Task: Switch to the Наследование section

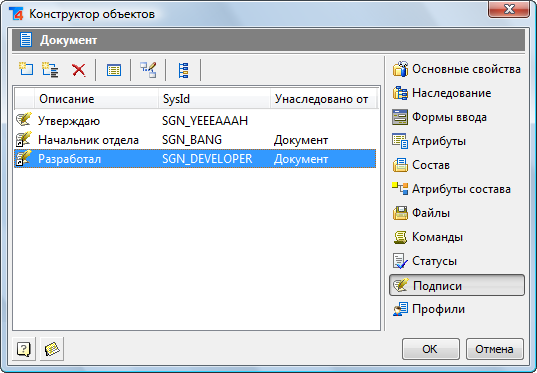Action: (x=442, y=93)
